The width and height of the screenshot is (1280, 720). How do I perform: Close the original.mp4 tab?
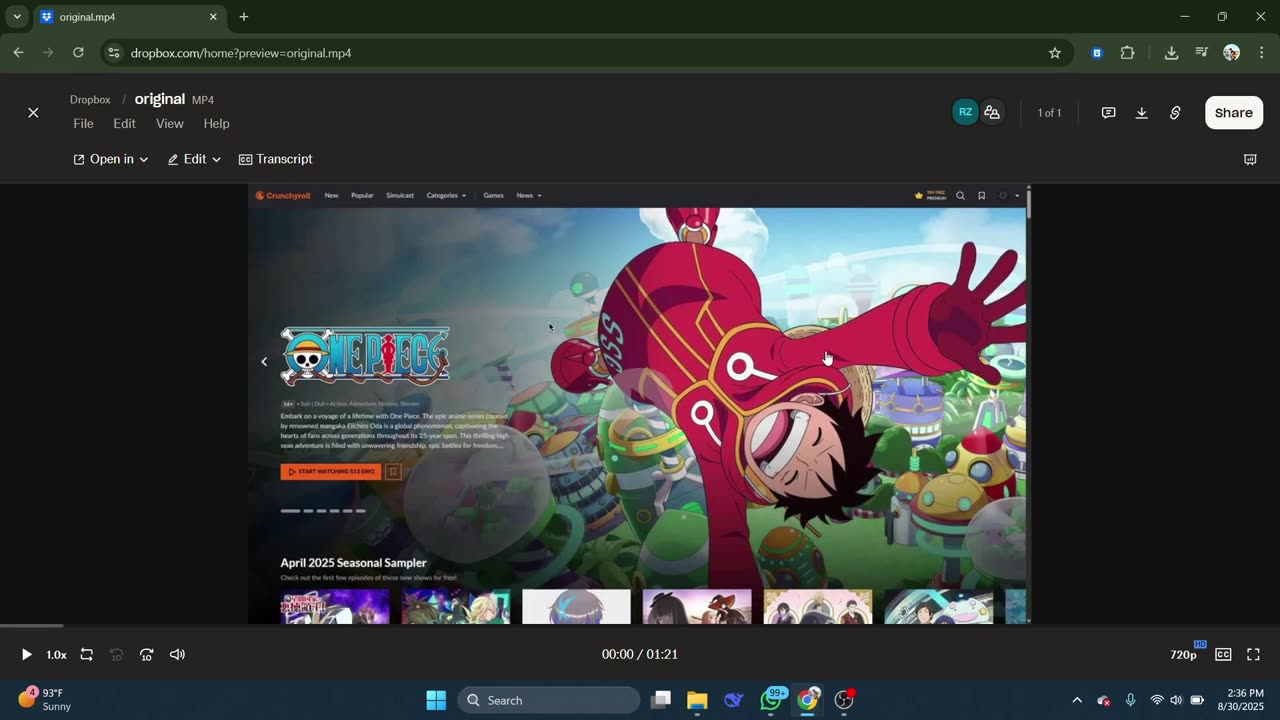[213, 17]
